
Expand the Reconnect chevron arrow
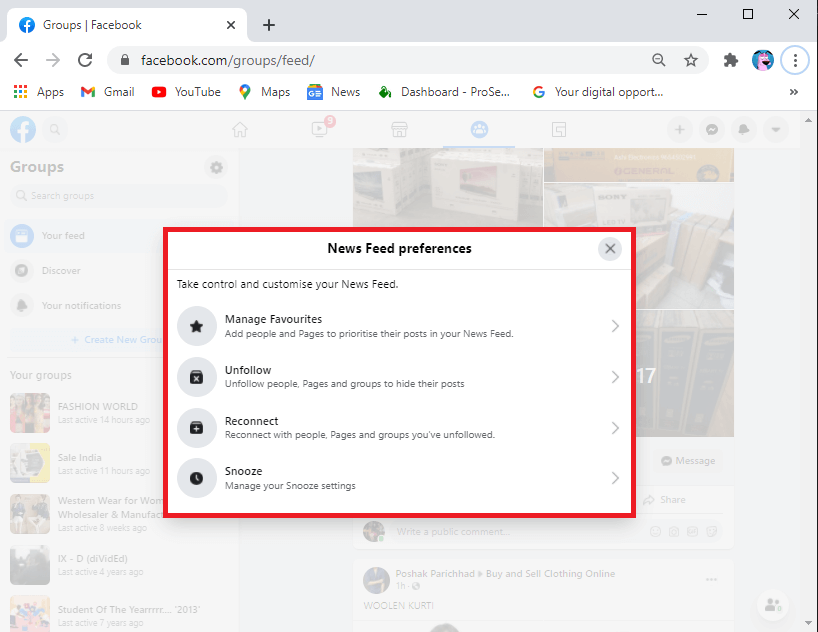pos(615,428)
